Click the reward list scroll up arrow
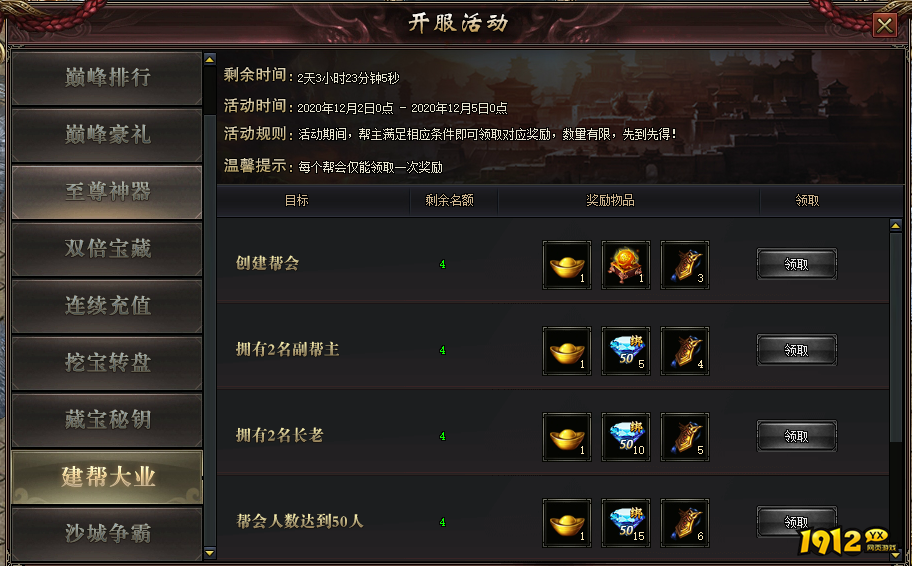 (896, 225)
